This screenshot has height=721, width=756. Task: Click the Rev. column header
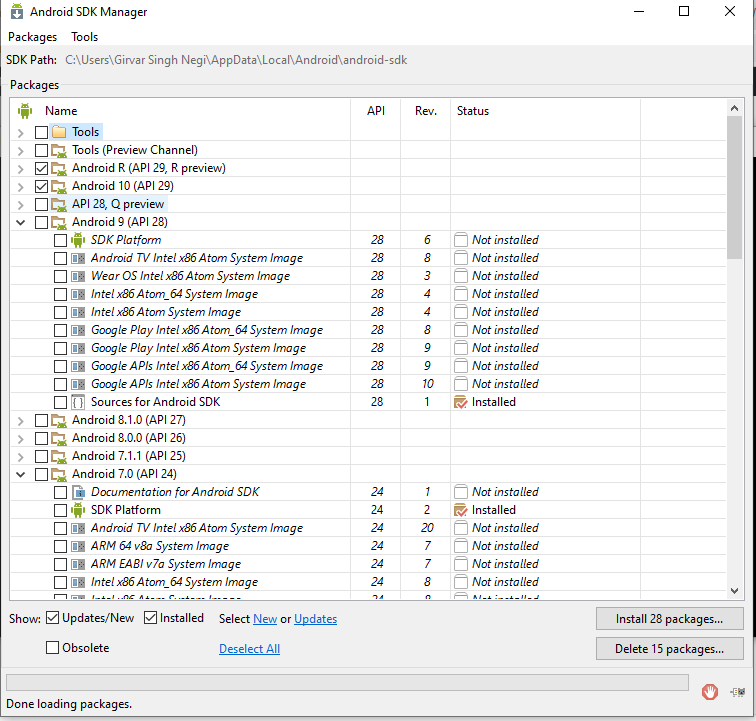pyautogui.click(x=426, y=111)
